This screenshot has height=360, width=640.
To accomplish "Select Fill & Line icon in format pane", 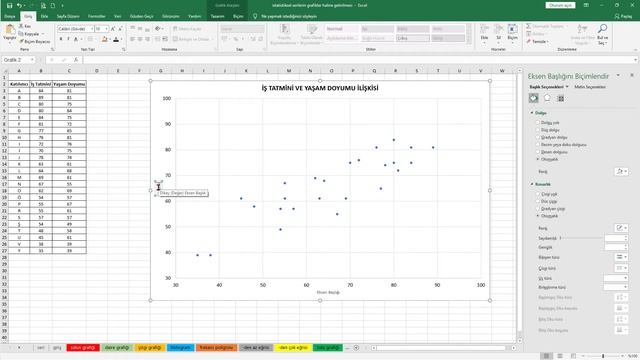I will [x=533, y=98].
